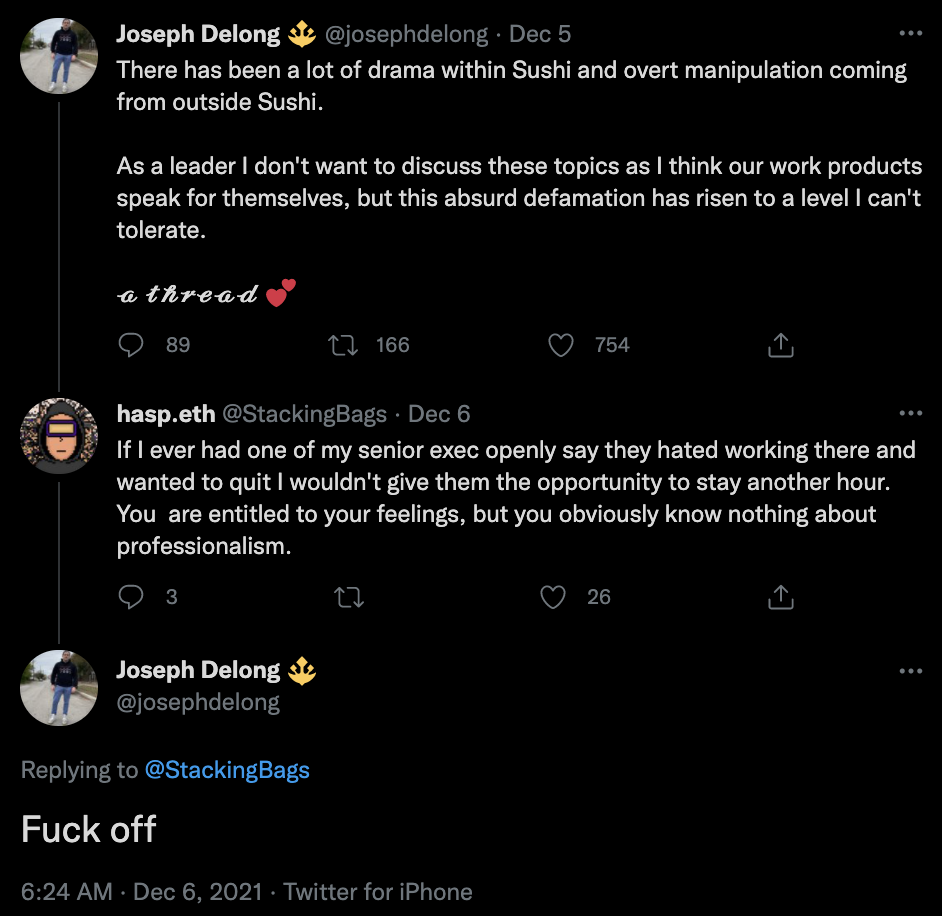
Task: Open more options on first Joseph Delong tweet
Action: [x=910, y=33]
